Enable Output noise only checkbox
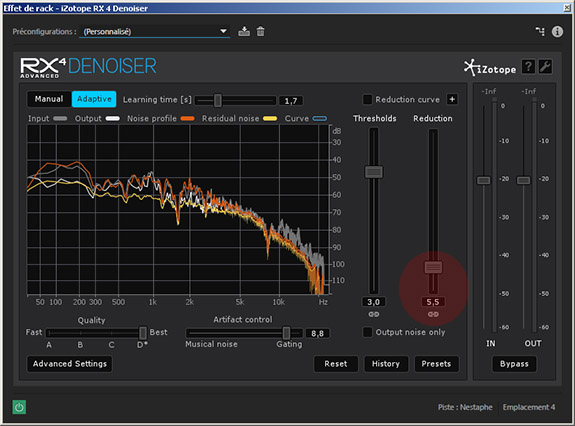The height and width of the screenshot is (426, 575). [367, 332]
